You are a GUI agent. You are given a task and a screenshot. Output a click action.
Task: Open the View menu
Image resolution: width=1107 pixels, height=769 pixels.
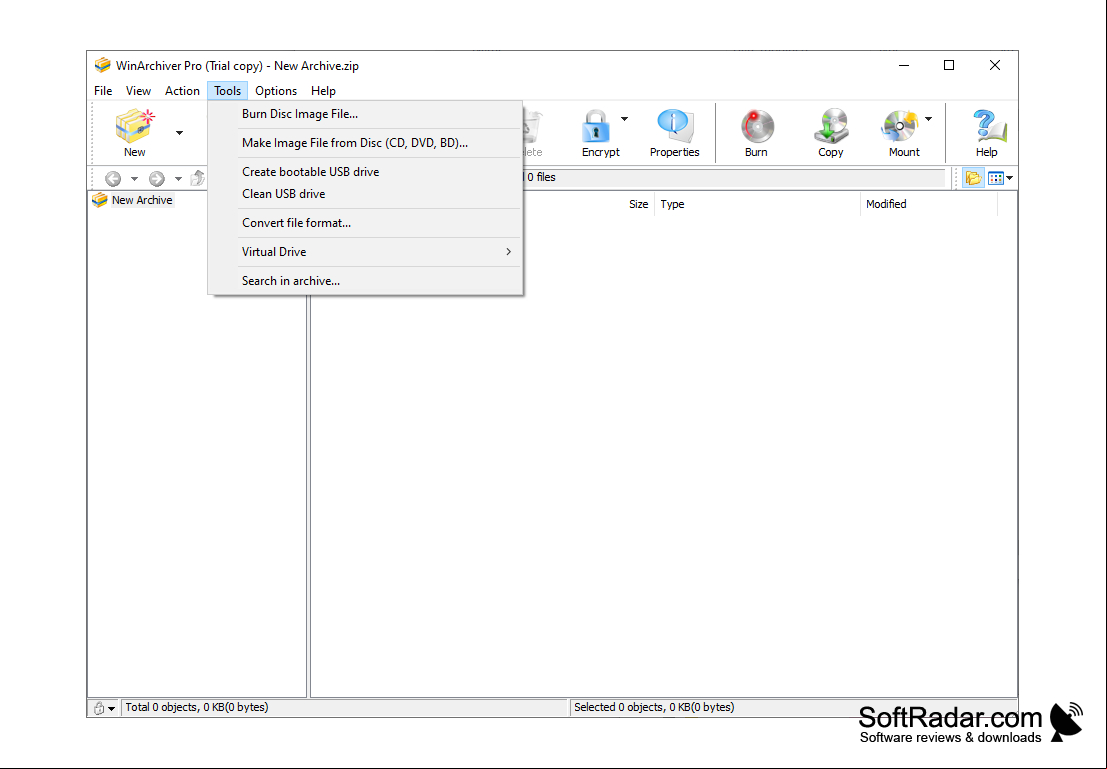pos(138,90)
